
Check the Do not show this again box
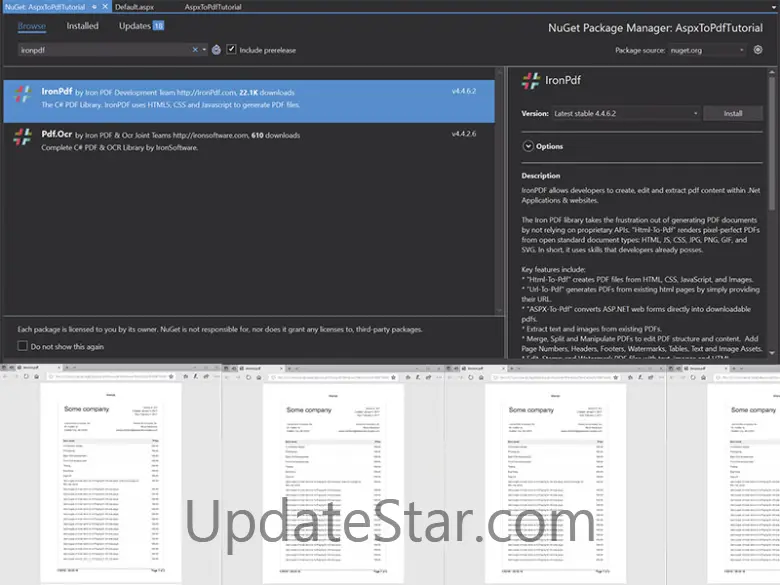pyautogui.click(x=22, y=346)
